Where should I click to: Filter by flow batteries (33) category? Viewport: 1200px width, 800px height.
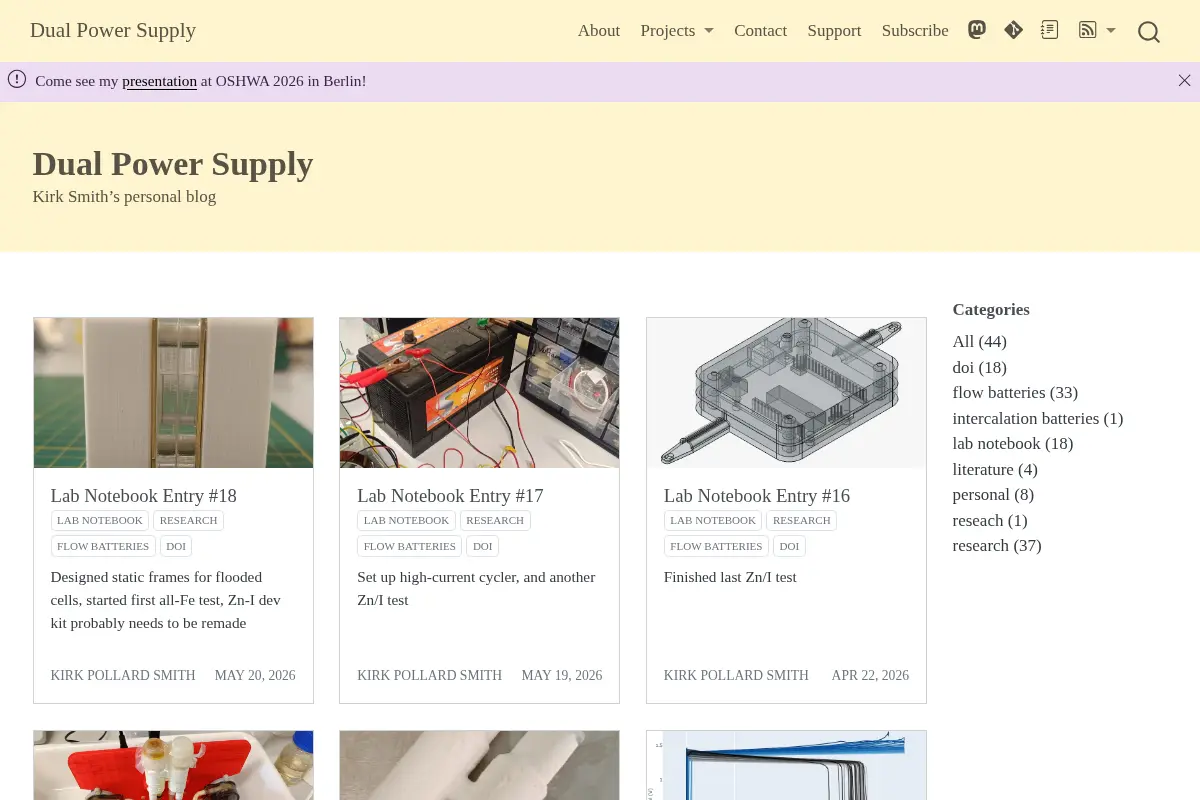[x=1015, y=393]
